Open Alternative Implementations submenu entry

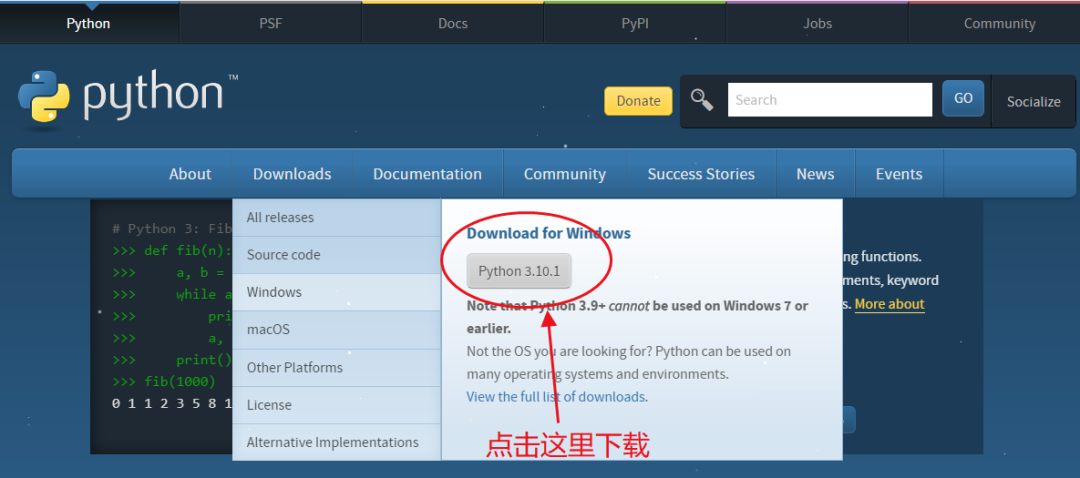pos(337,442)
